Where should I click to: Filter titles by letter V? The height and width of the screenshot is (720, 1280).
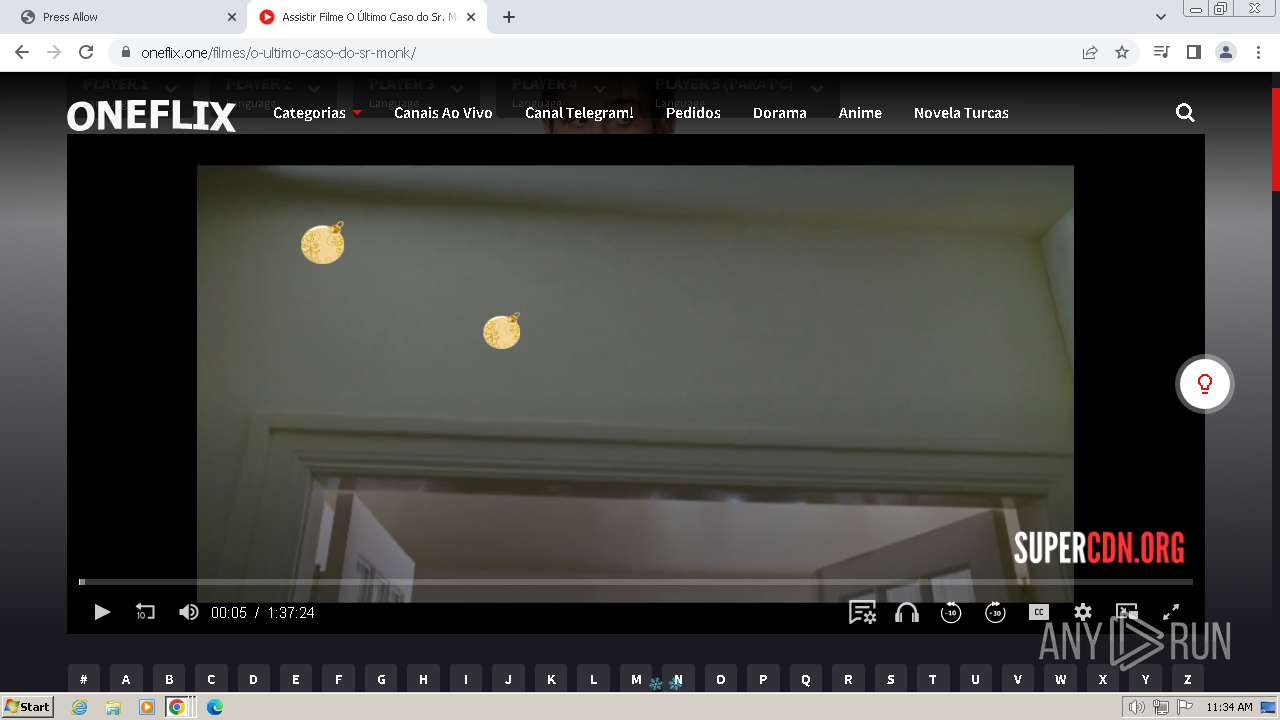click(1018, 679)
